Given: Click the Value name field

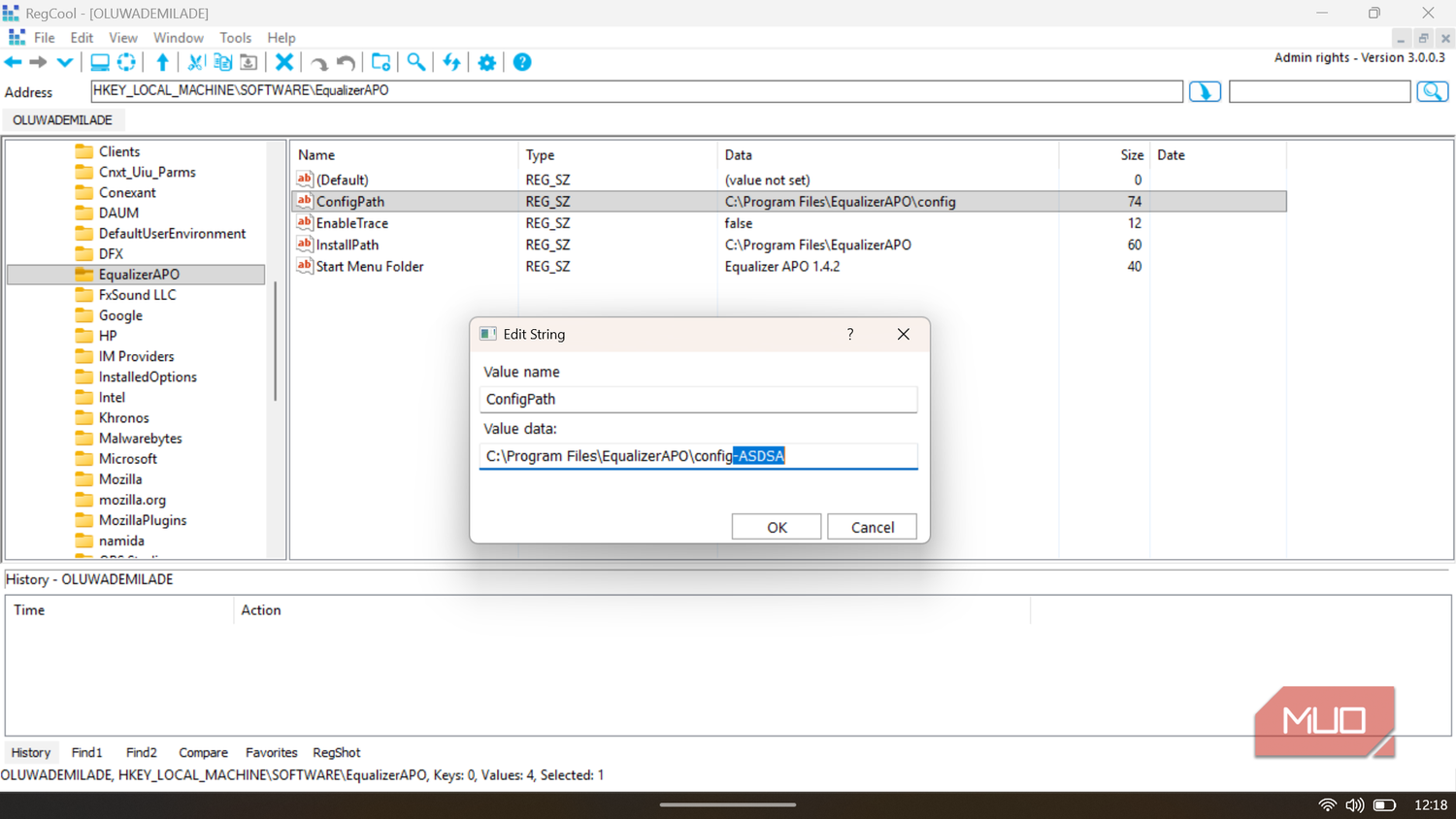Looking at the screenshot, I should (x=699, y=399).
